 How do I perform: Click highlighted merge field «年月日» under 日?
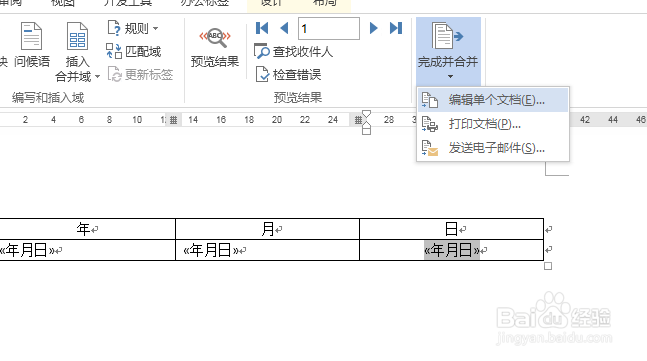pos(452,250)
